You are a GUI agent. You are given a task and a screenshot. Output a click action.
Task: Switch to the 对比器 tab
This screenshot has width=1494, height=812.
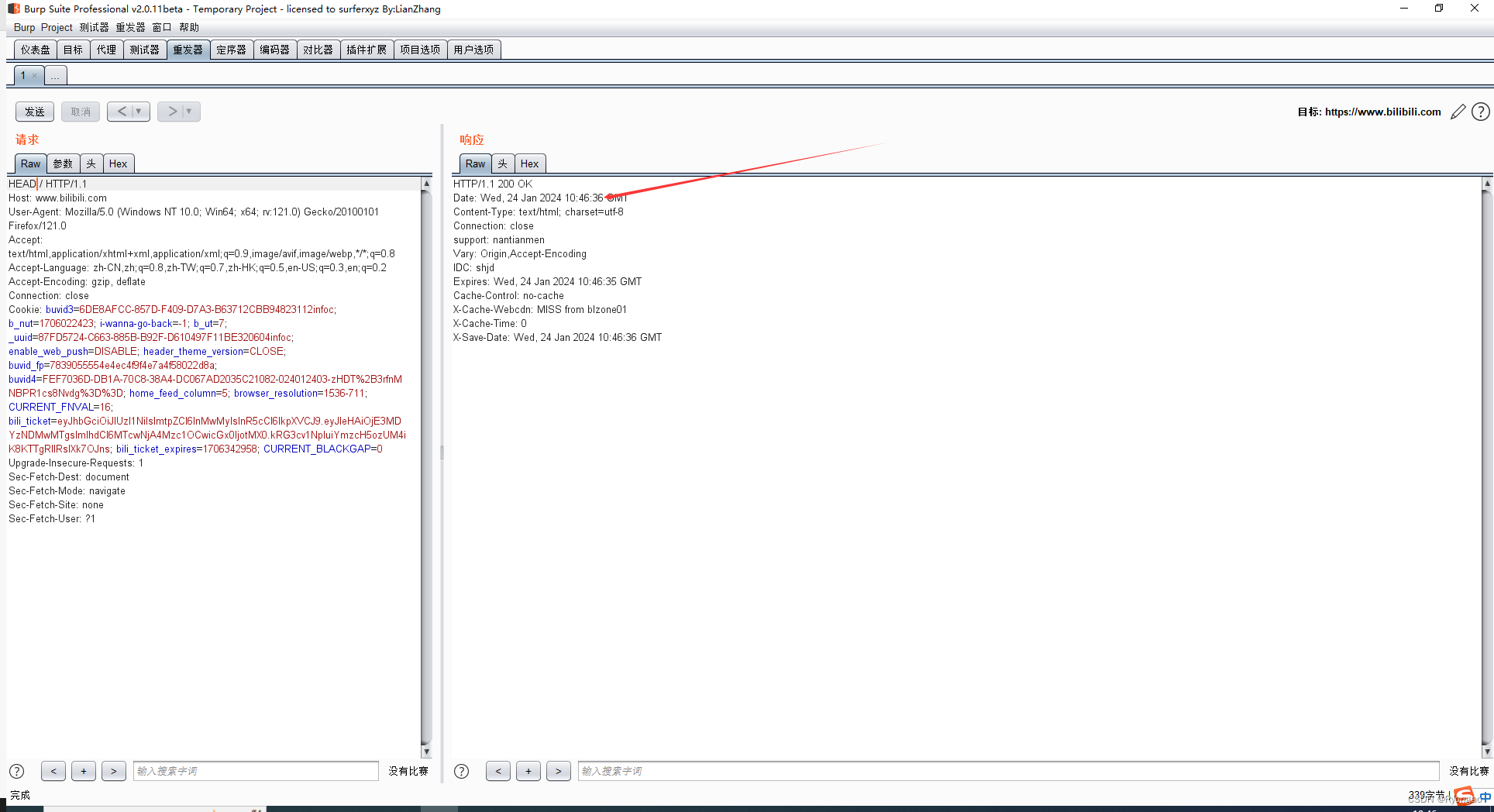(318, 50)
